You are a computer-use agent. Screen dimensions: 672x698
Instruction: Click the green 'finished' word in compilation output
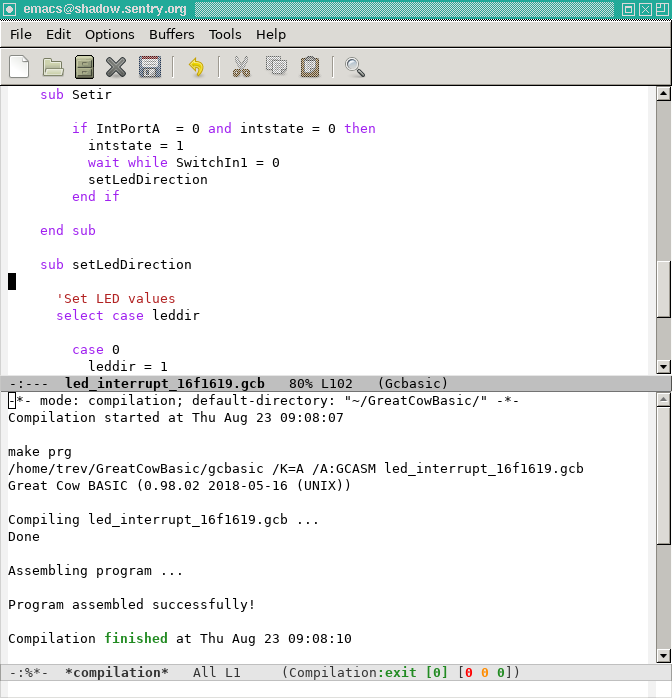pyautogui.click(x=136, y=638)
